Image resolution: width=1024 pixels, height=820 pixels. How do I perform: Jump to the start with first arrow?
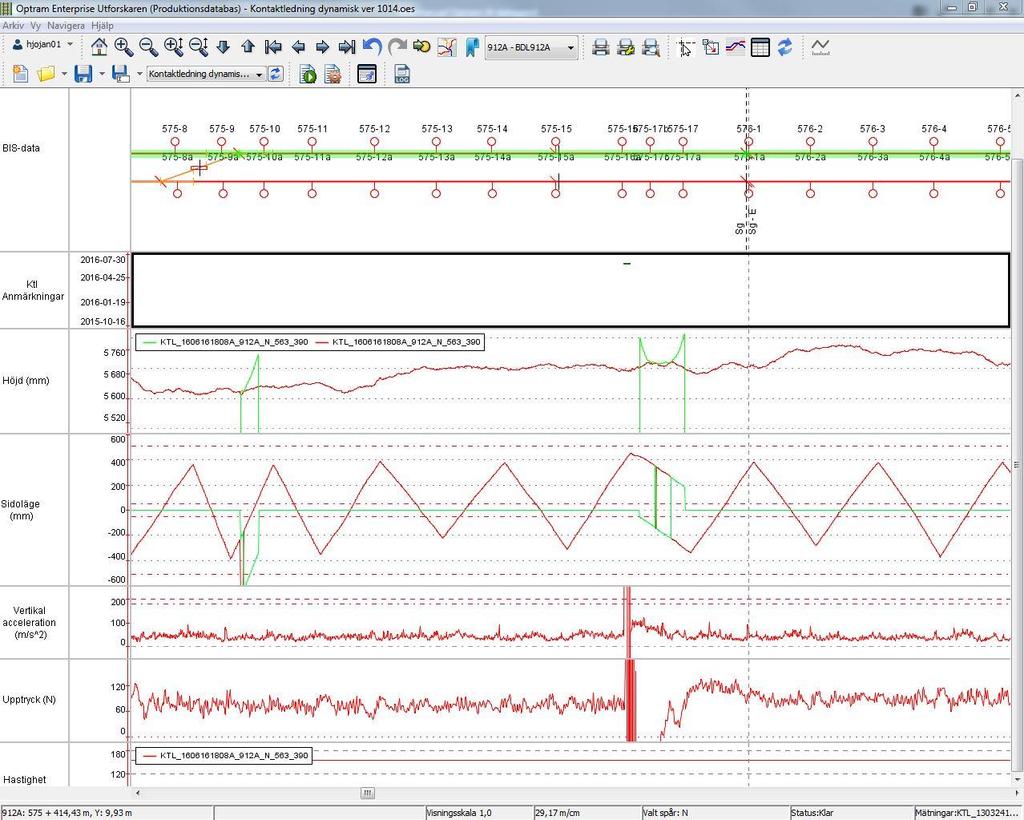click(x=273, y=47)
